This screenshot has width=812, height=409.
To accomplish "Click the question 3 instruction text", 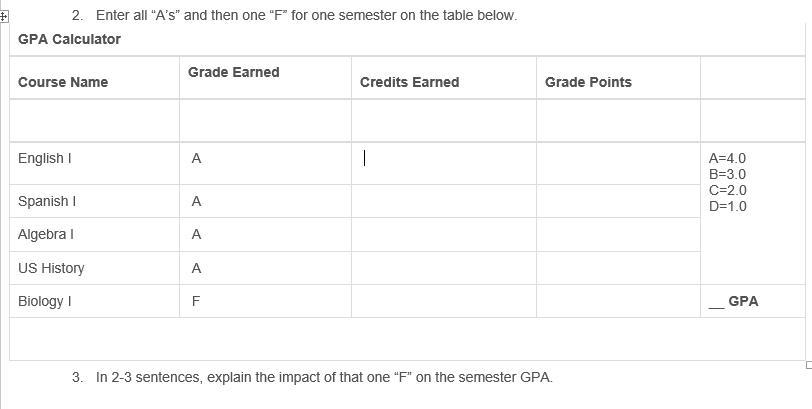I will pos(324,377).
